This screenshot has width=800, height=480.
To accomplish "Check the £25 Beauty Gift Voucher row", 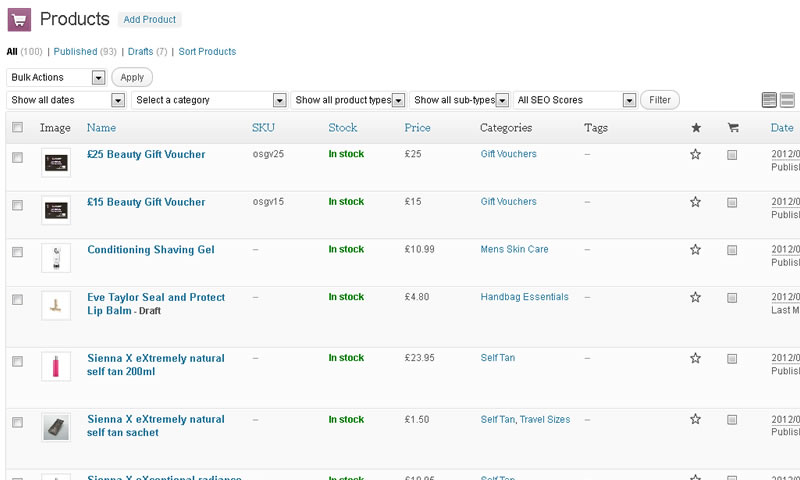I will point(17,158).
